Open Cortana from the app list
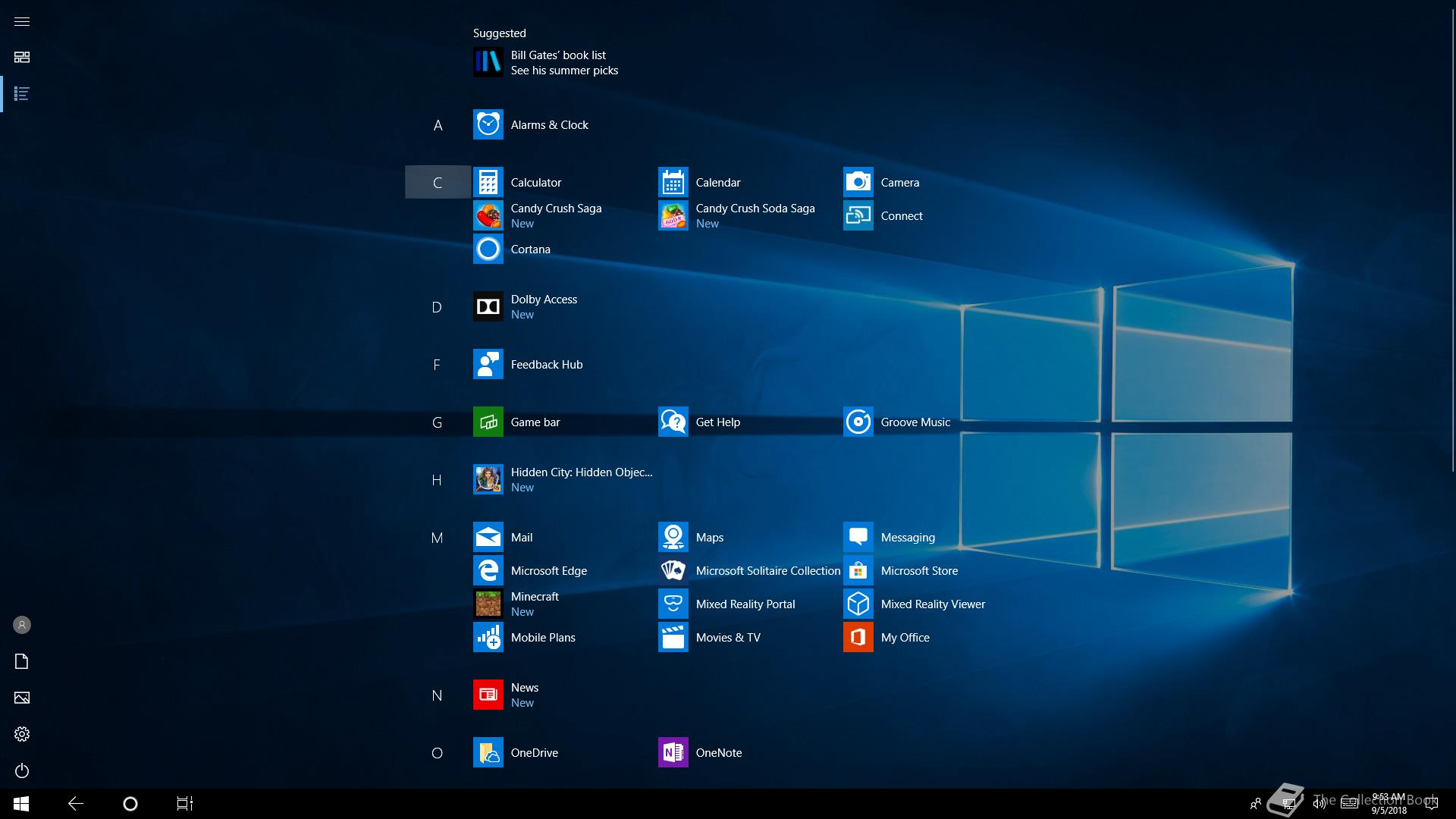 coord(488,249)
